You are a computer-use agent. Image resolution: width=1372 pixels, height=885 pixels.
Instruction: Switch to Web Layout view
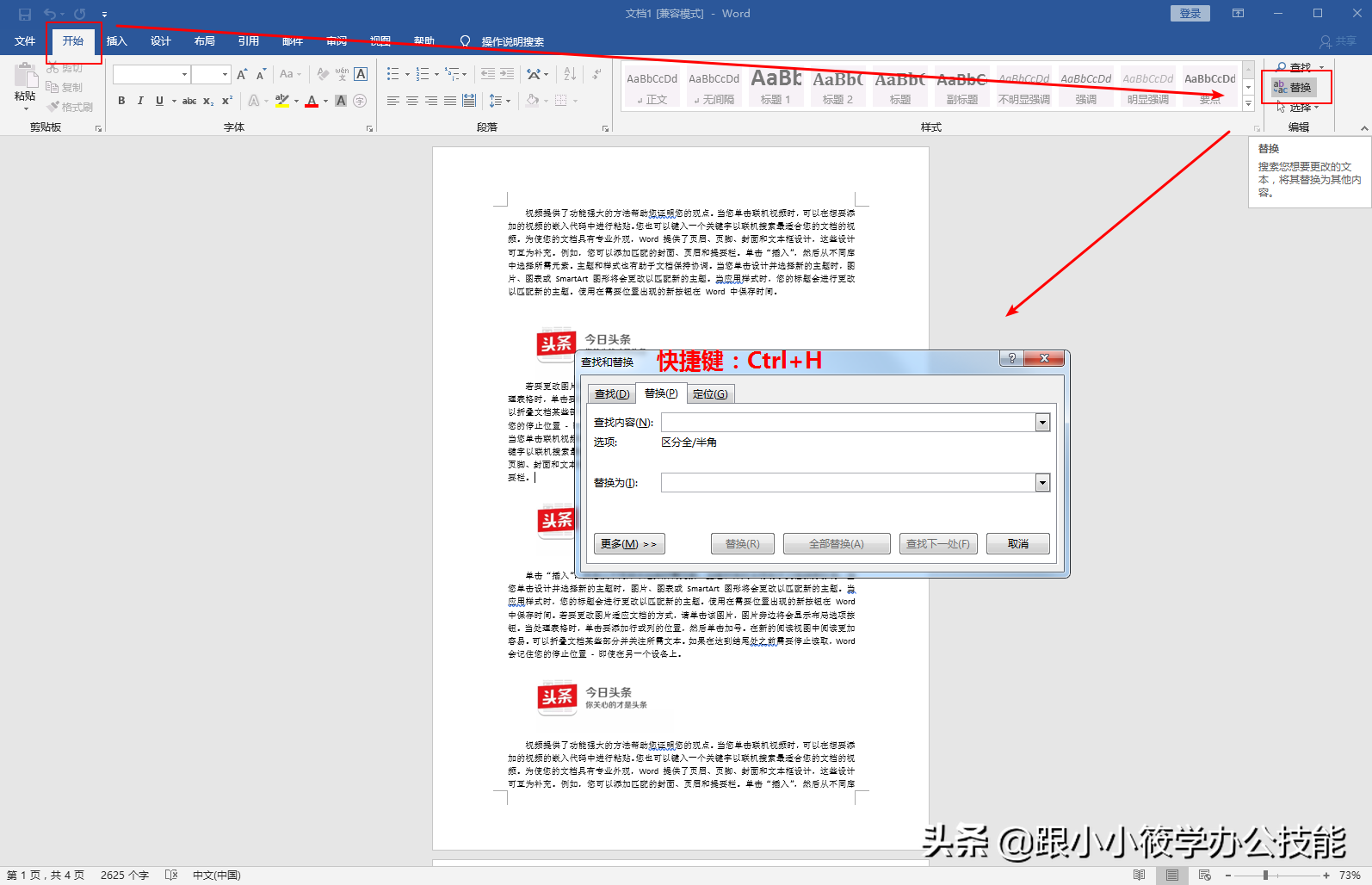pyautogui.click(x=1205, y=875)
